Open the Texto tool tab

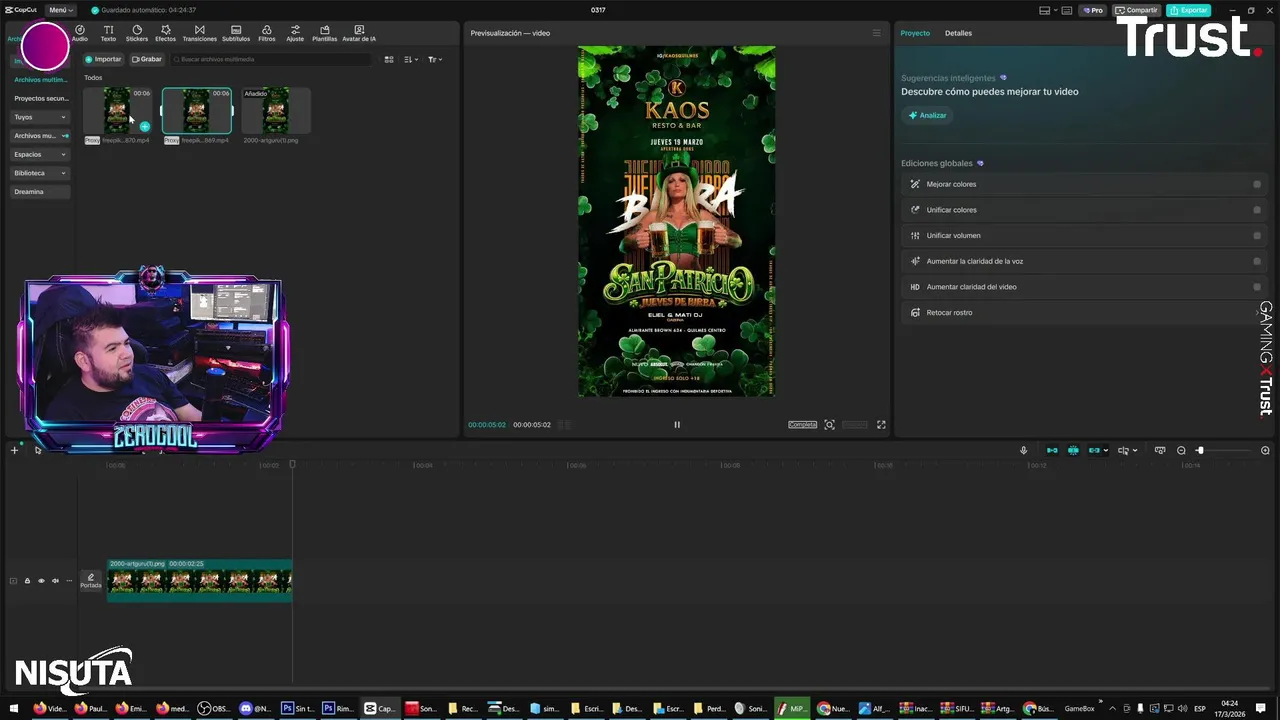(x=108, y=33)
